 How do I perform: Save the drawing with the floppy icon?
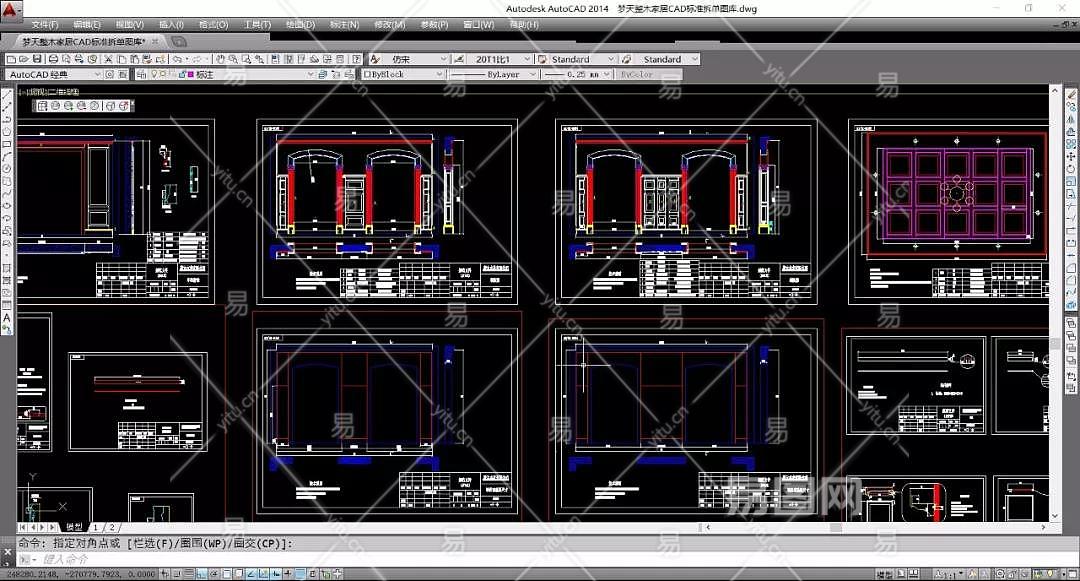[37, 59]
